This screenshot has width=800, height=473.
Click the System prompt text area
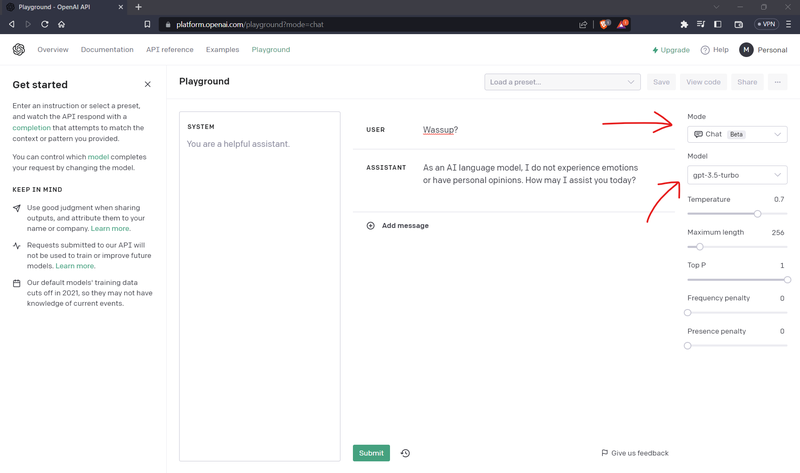(260, 287)
